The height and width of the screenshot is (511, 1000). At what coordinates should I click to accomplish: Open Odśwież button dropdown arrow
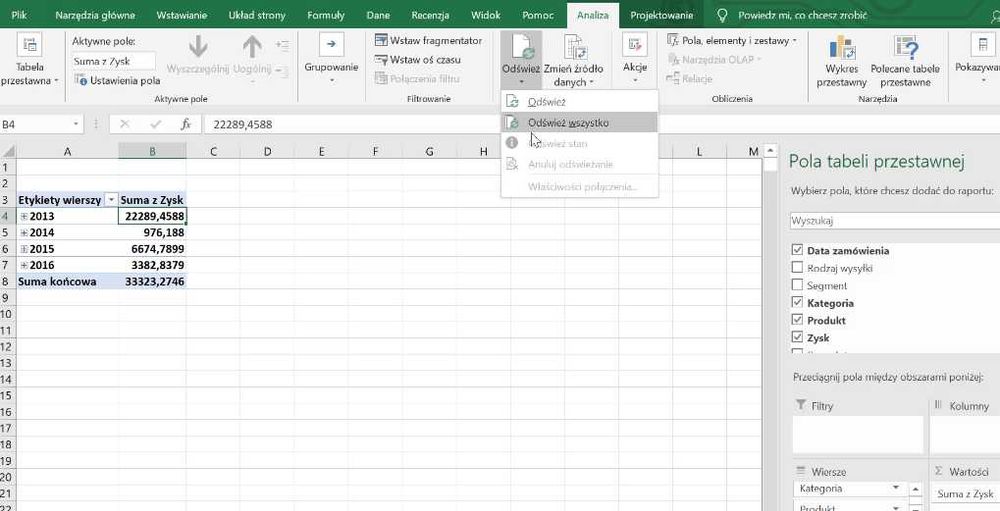coord(521,82)
